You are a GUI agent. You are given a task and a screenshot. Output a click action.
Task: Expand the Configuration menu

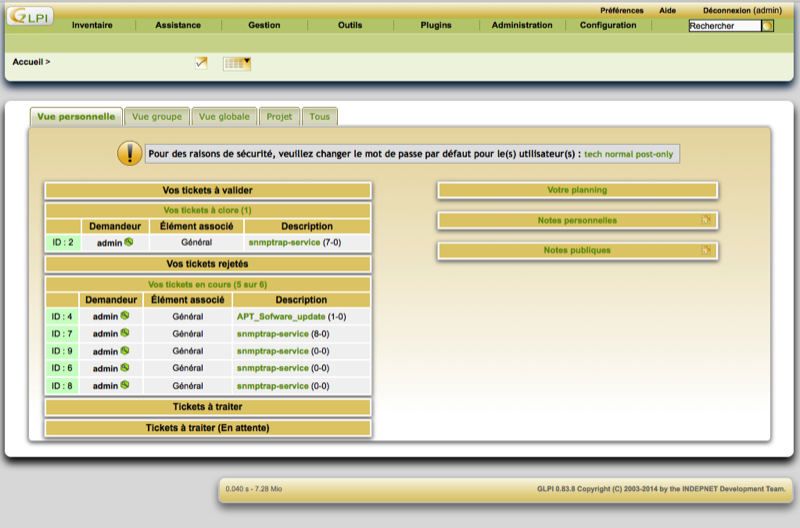point(607,25)
